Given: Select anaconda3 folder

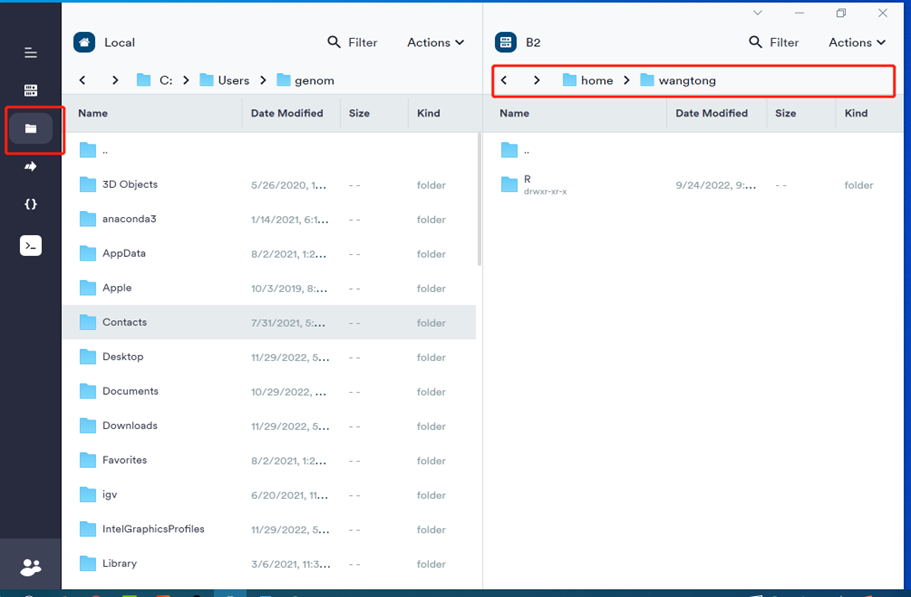Looking at the screenshot, I should tap(269, 219).
